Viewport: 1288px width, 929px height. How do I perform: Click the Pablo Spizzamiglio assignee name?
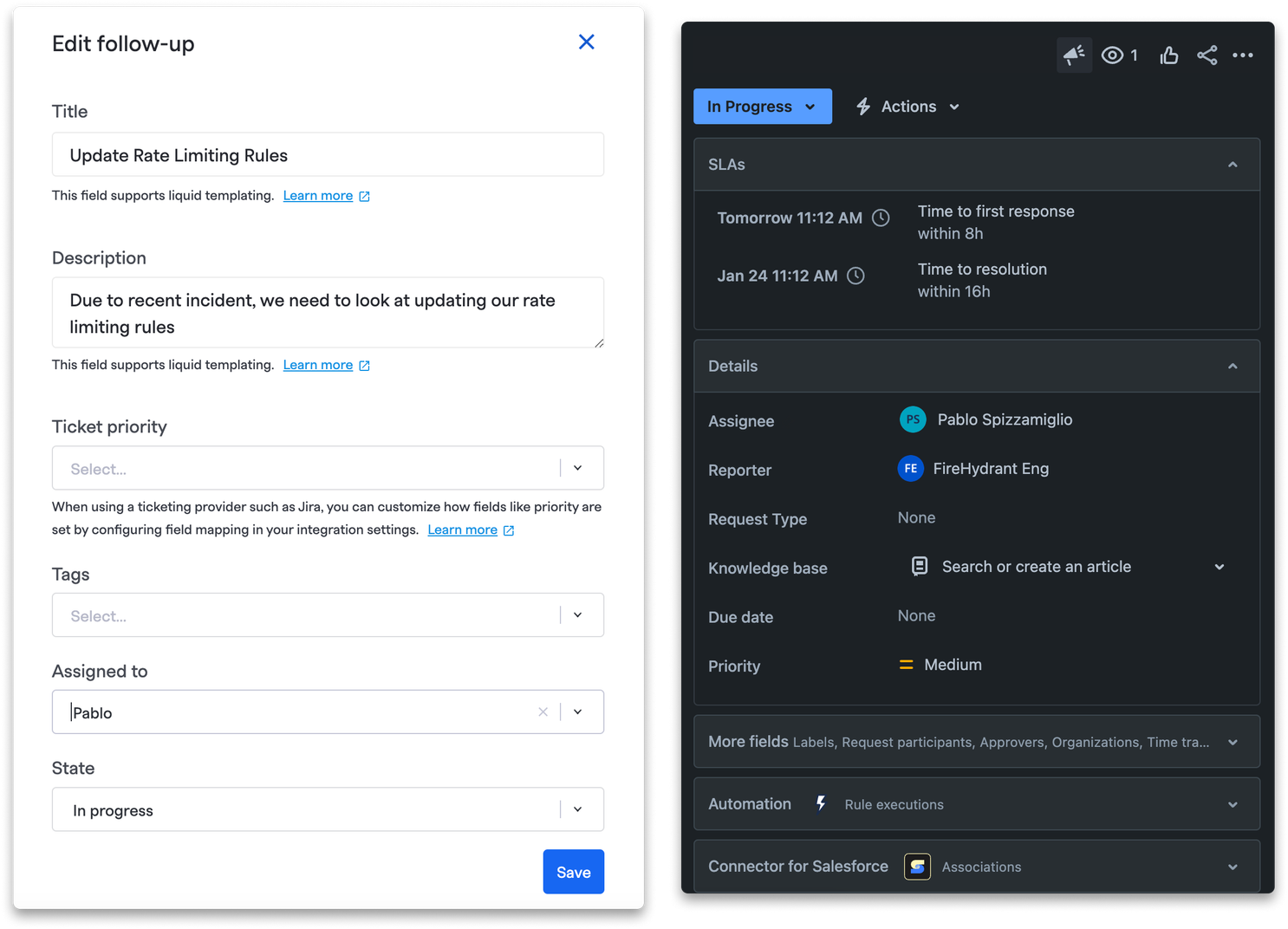point(1005,419)
